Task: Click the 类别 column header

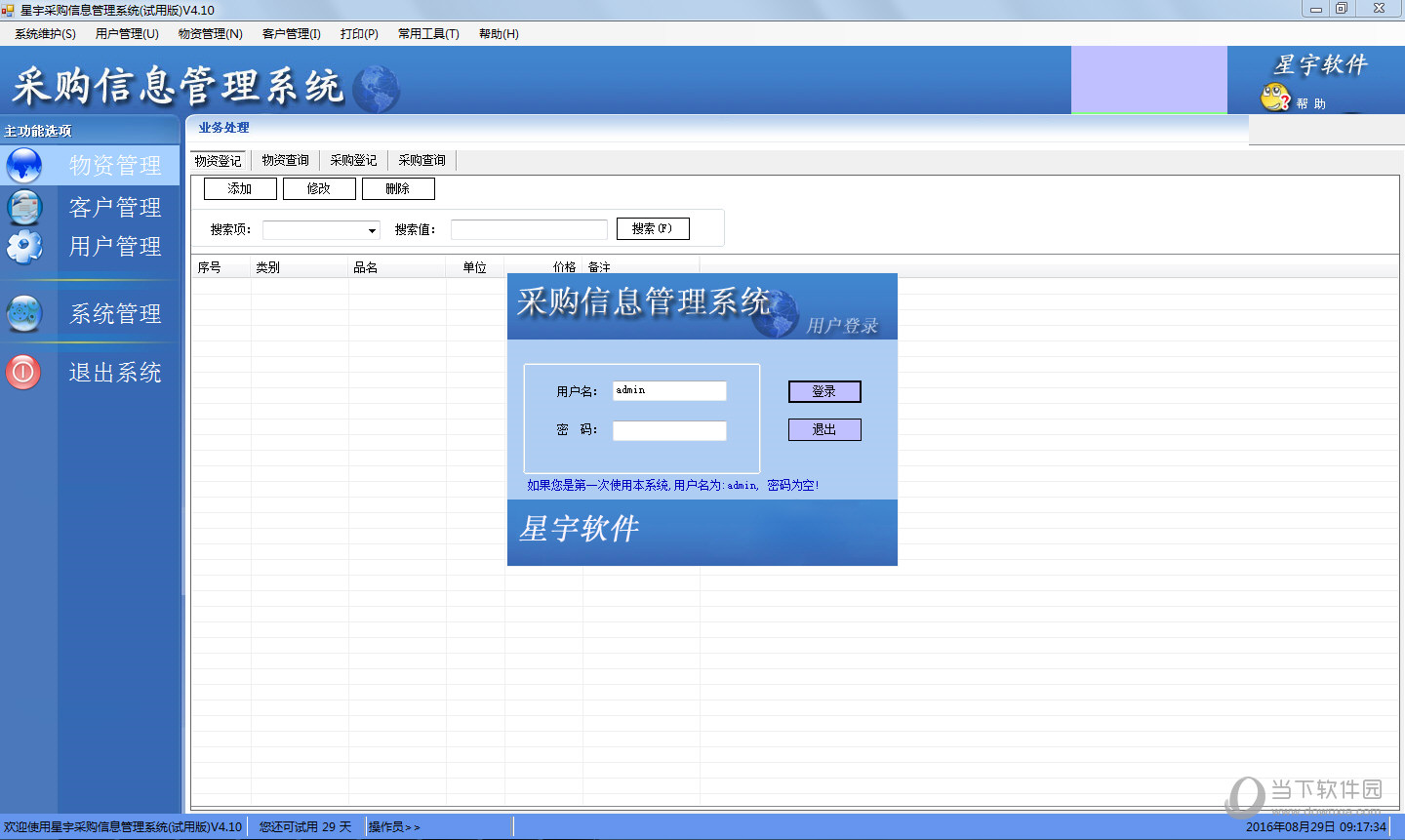Action: [300, 267]
